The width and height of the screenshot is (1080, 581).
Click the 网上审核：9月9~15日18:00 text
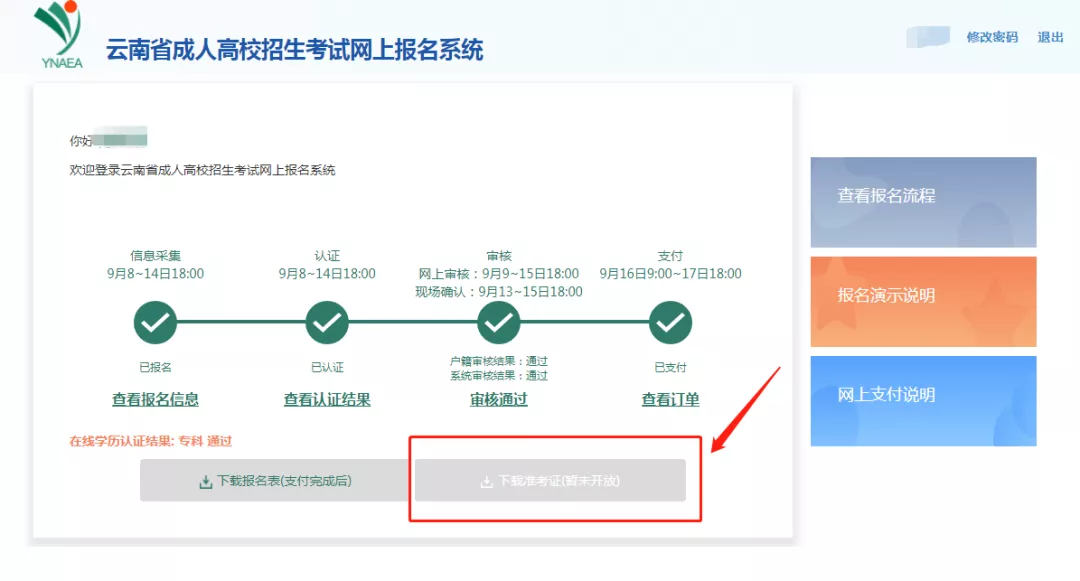[499, 273]
